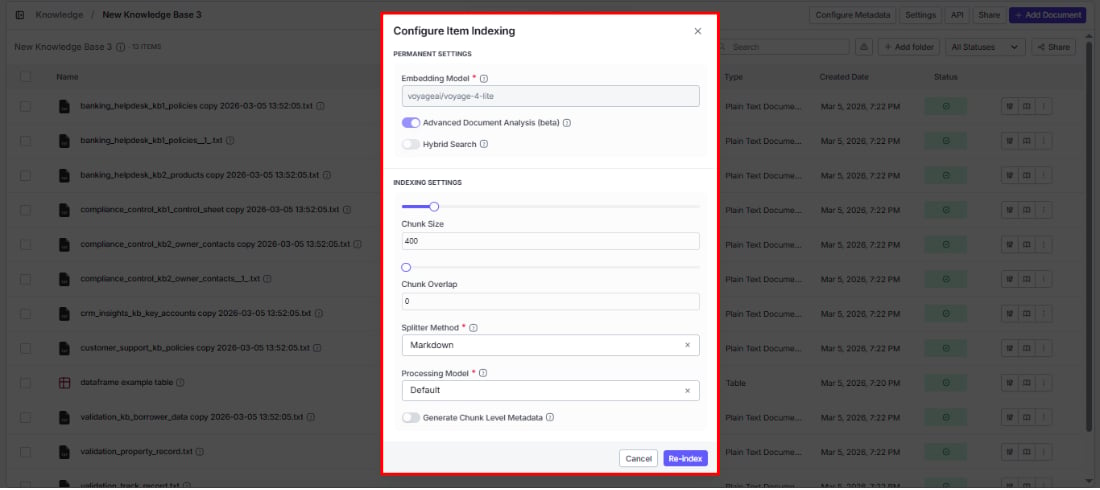This screenshot has height=490, width=1100.
Task: Click info icon beside Advanced Document Analysis
Action: pos(567,123)
